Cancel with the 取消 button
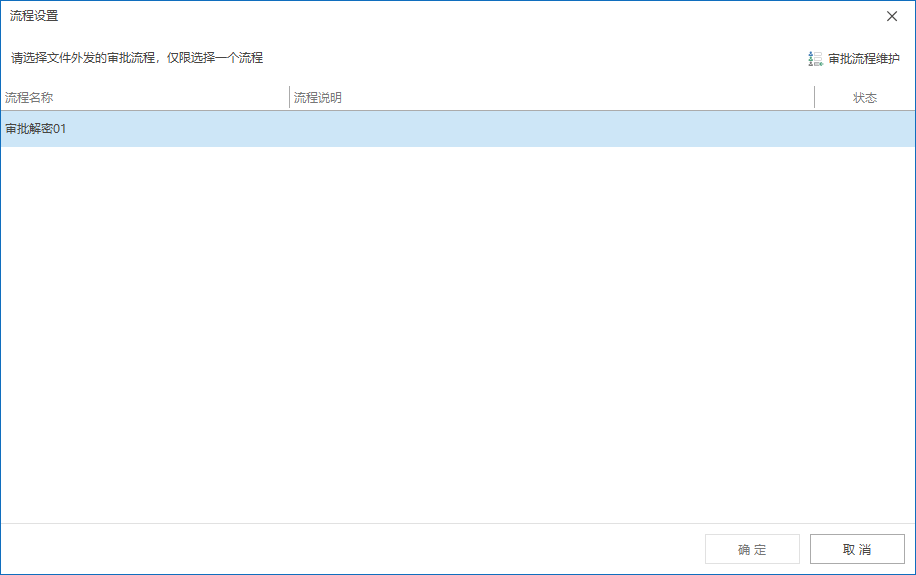Image resolution: width=916 pixels, height=575 pixels. (x=857, y=549)
